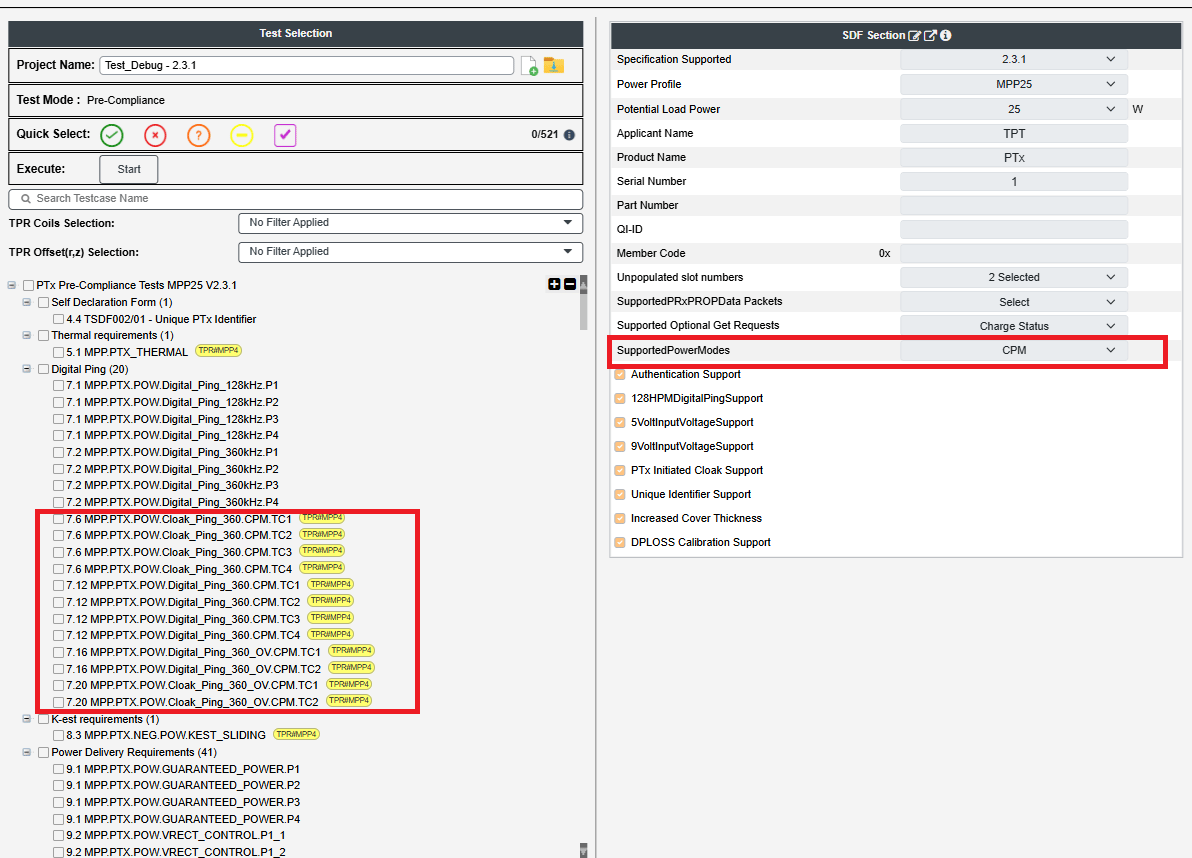Select 7.2 Digital_Ping_360kHz.P3 row text

tap(173, 486)
